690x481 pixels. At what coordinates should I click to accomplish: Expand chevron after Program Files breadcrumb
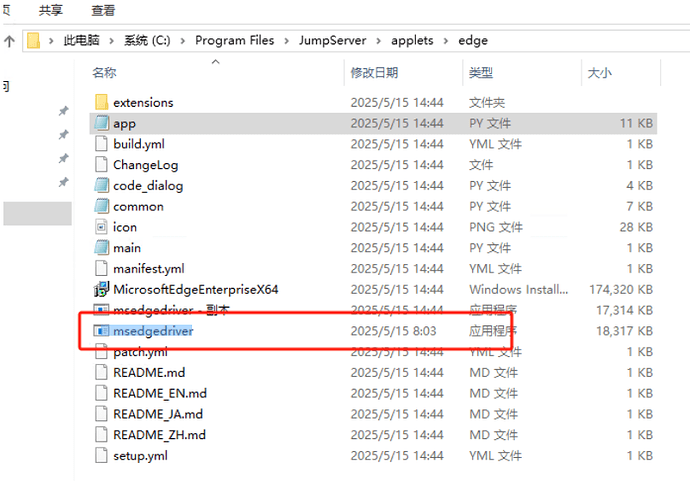(x=287, y=41)
